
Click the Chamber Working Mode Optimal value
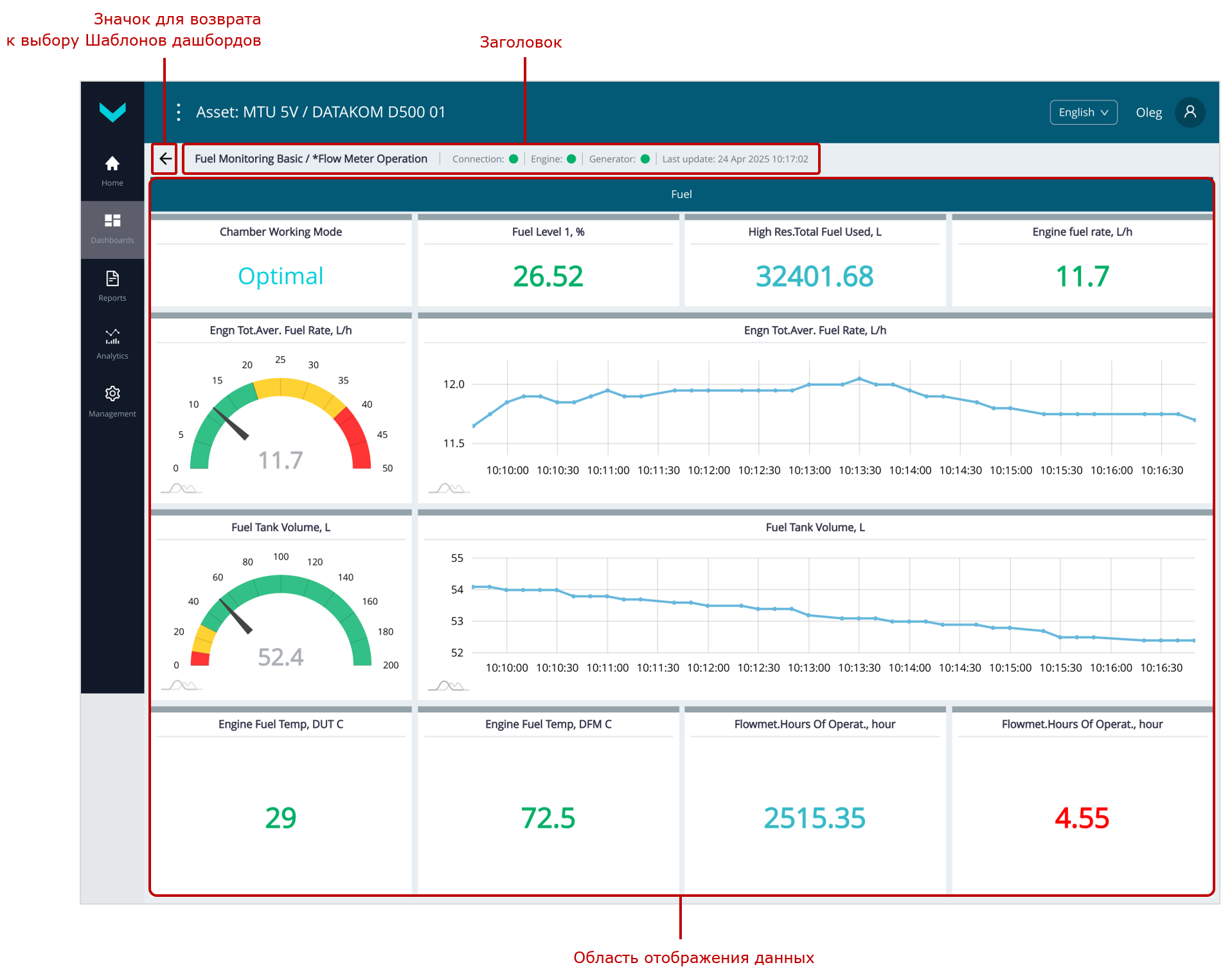coord(281,276)
